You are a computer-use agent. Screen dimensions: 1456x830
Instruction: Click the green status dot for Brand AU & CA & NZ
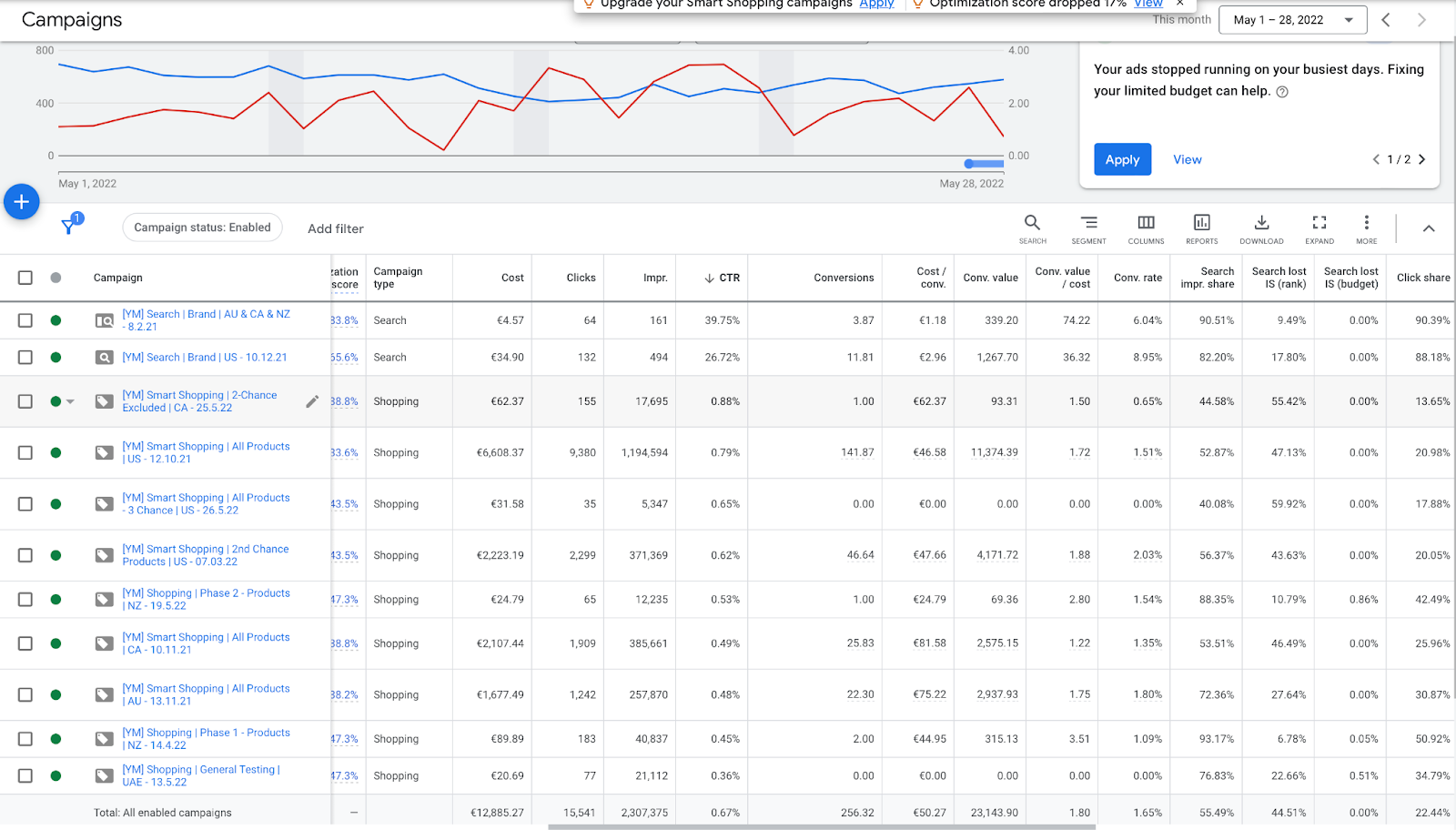pyautogui.click(x=56, y=320)
